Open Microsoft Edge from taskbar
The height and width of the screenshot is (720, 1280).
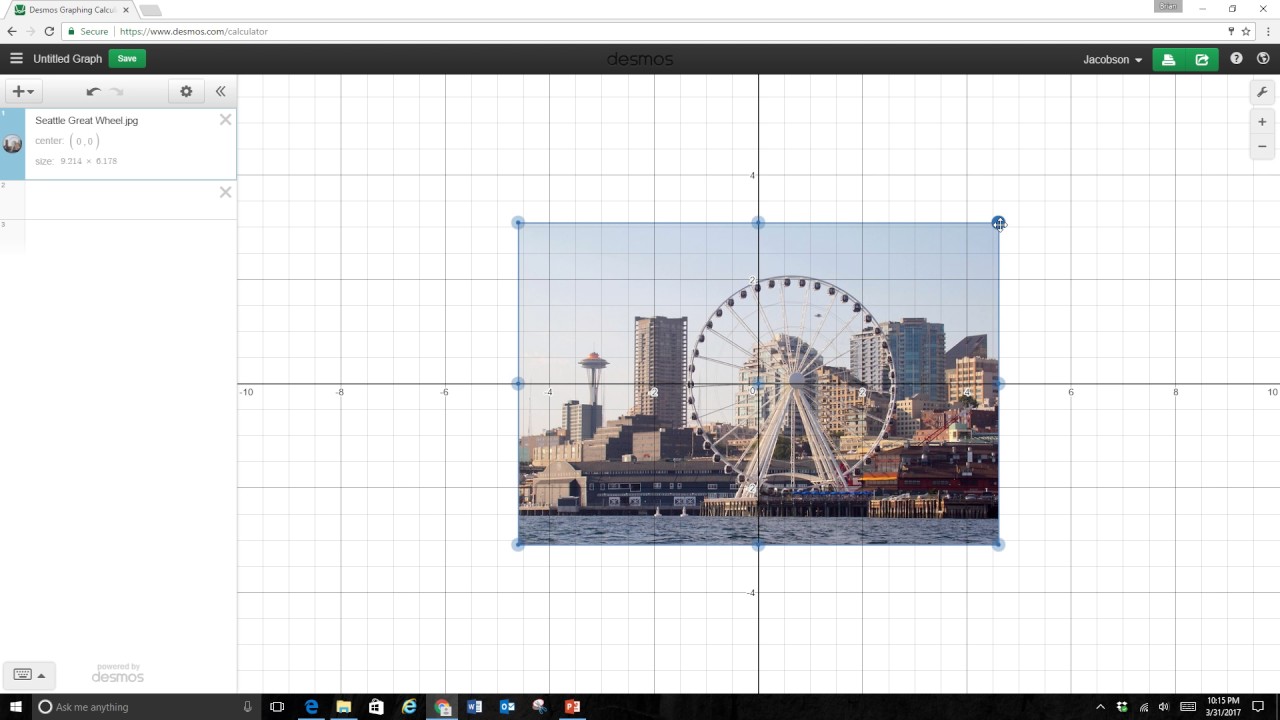tap(311, 707)
